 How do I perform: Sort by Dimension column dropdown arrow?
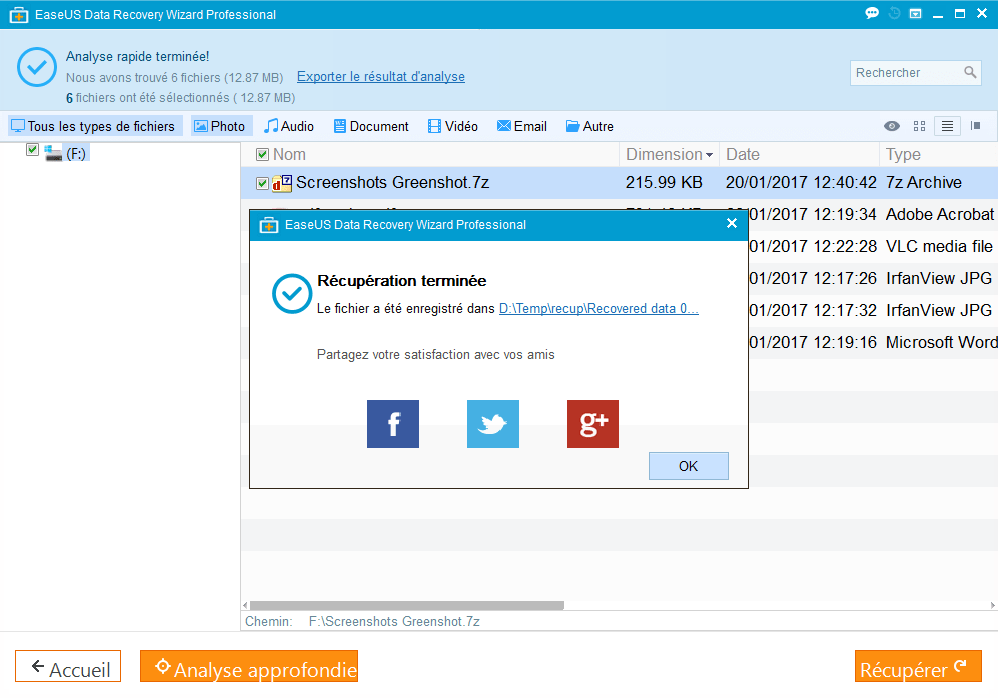[x=709, y=155]
